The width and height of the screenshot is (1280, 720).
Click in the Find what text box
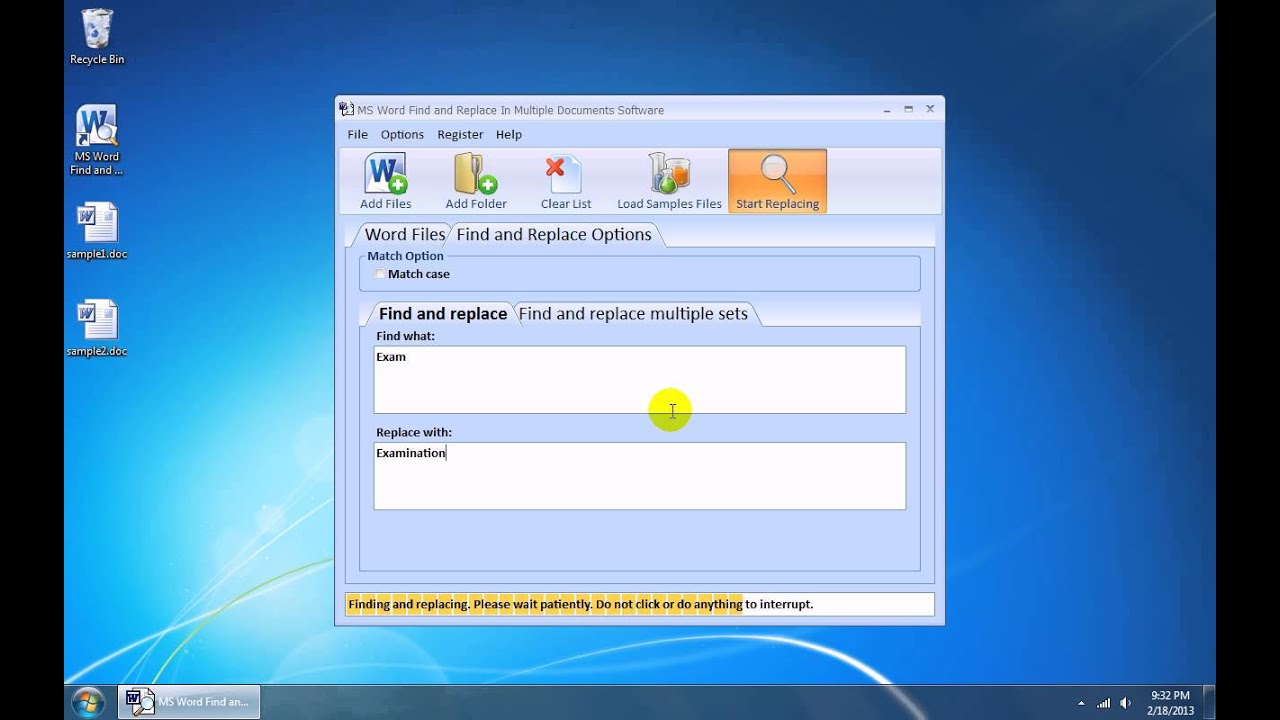click(640, 380)
